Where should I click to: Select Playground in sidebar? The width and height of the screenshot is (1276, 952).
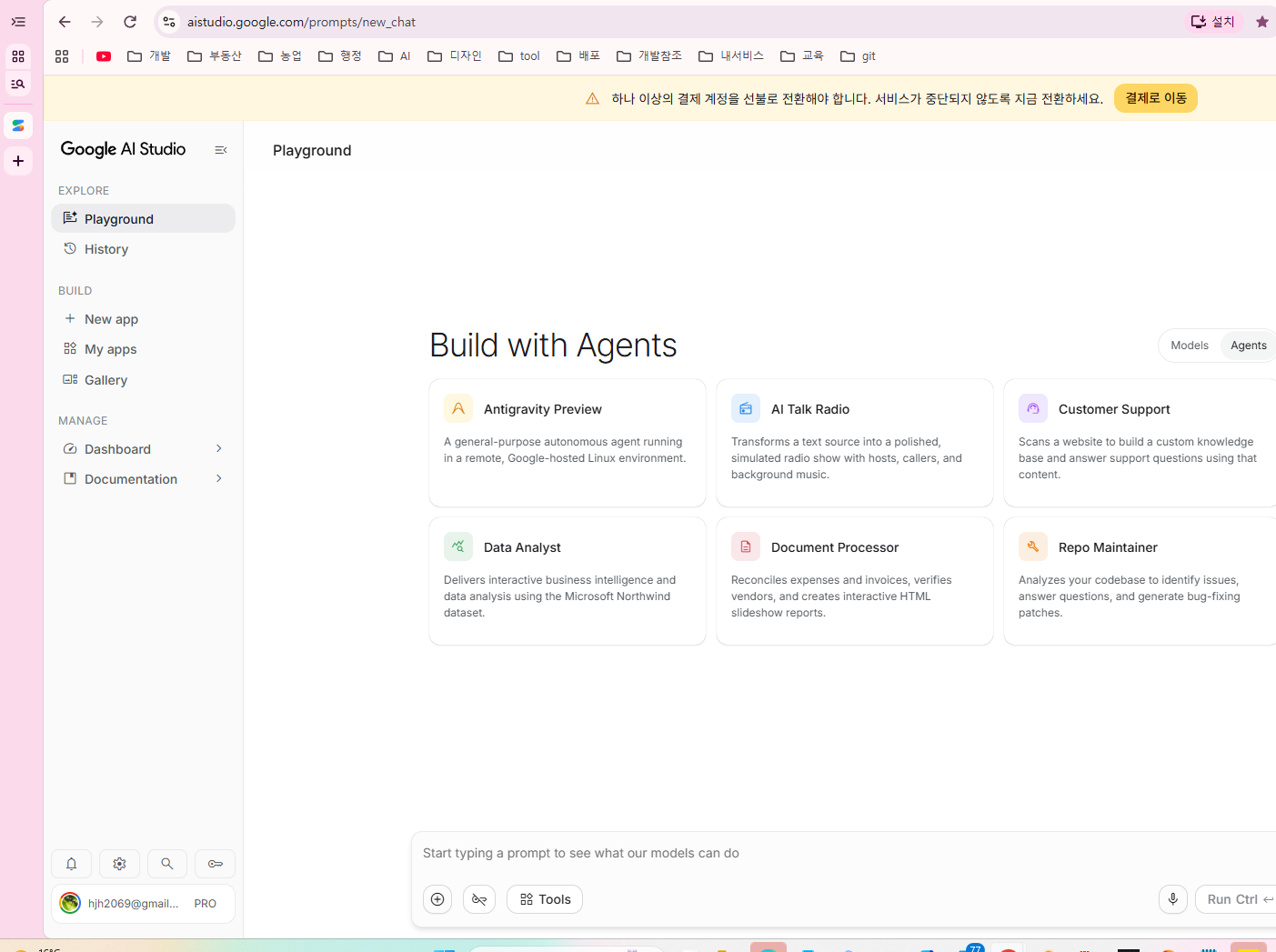tap(144, 218)
